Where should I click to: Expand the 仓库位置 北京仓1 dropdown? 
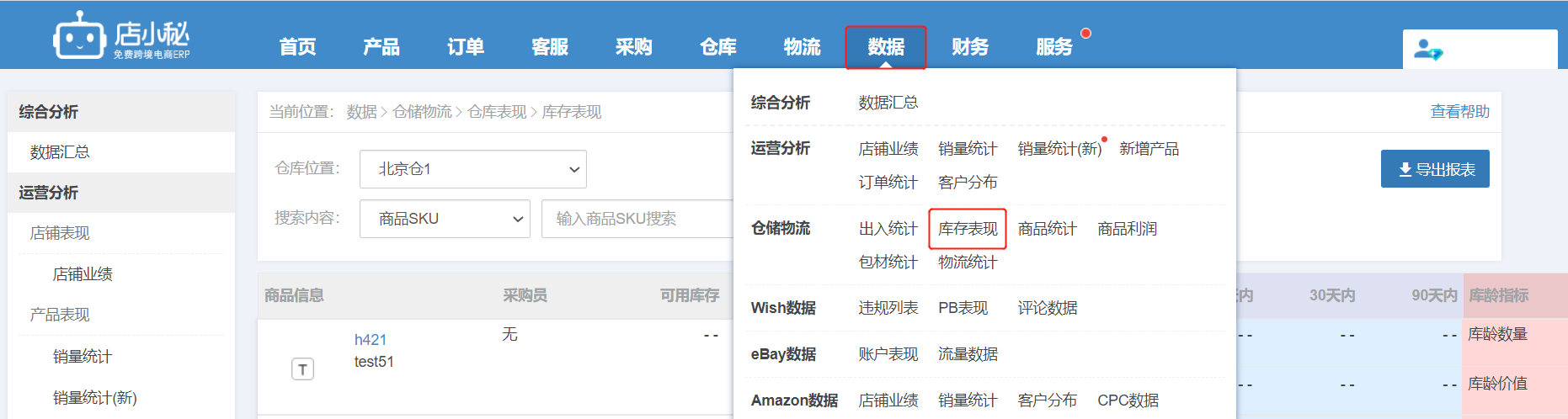[473, 169]
